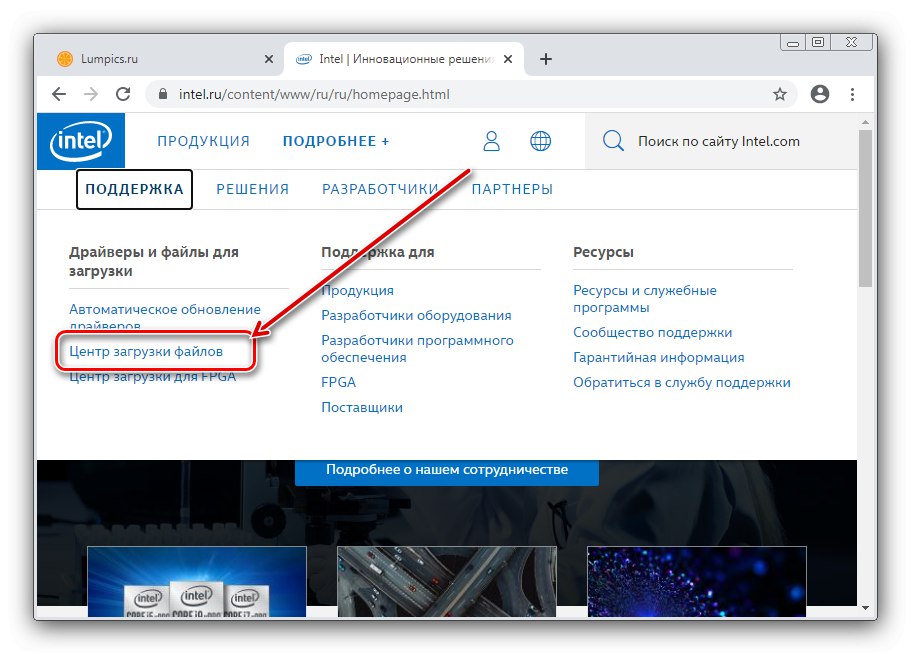Open Гарантийная информация link
Screen dimensions: 911x654
(x=658, y=357)
